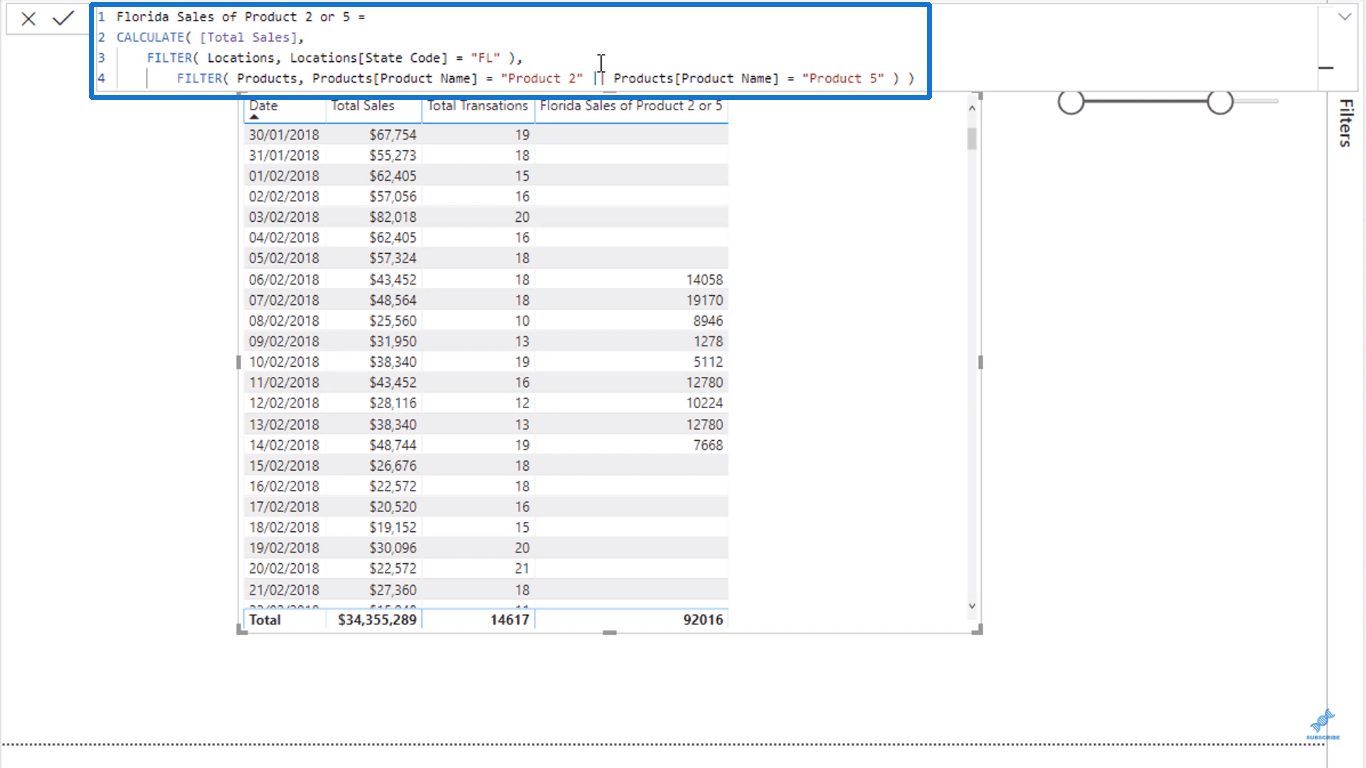Click the $82,018 Total Sales value

[x=392, y=217]
